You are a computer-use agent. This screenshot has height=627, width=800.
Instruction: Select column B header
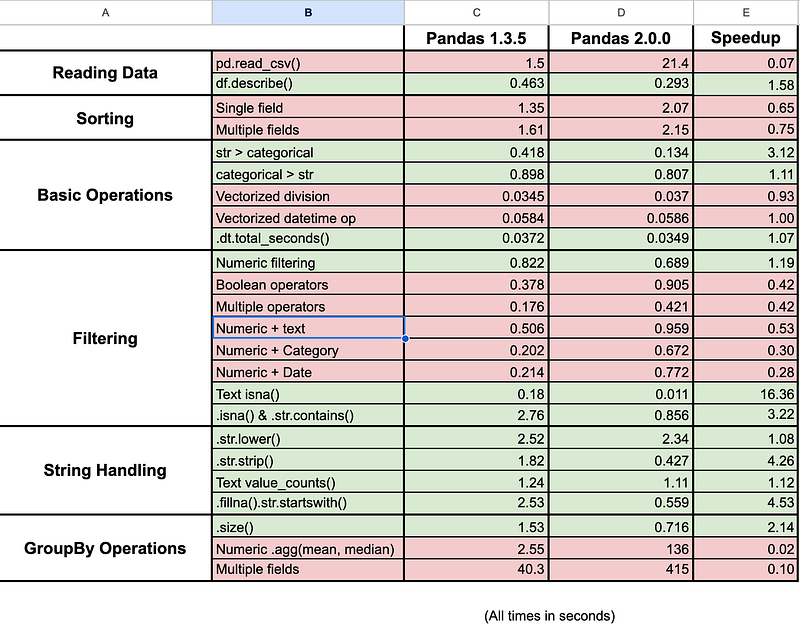(308, 12)
